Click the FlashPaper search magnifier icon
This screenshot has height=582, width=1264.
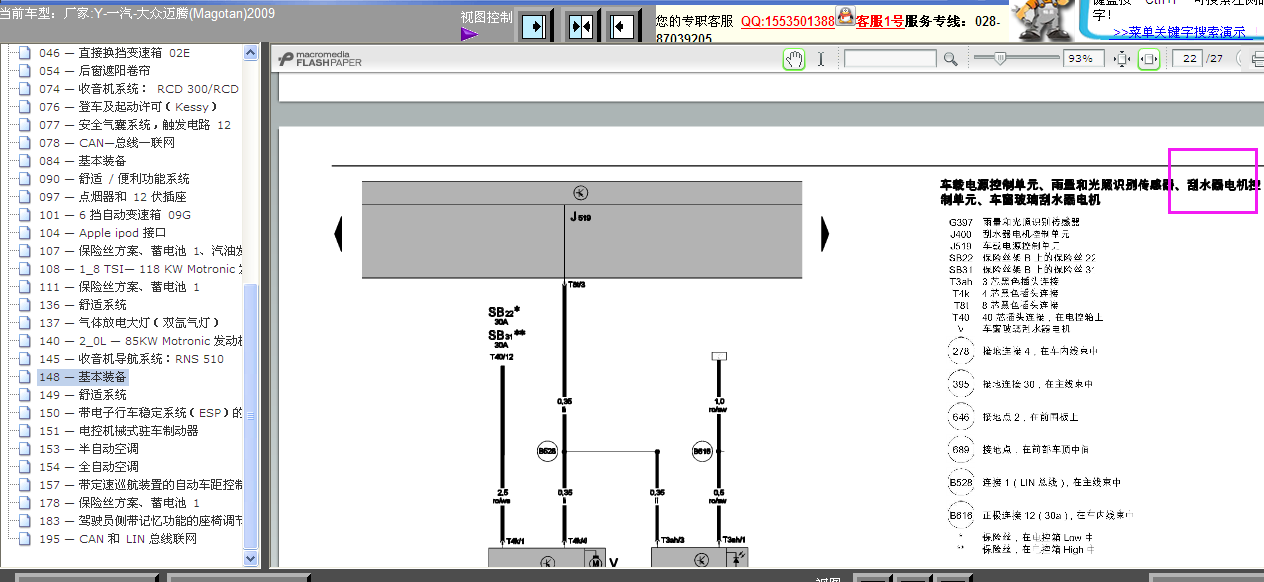[x=950, y=59]
